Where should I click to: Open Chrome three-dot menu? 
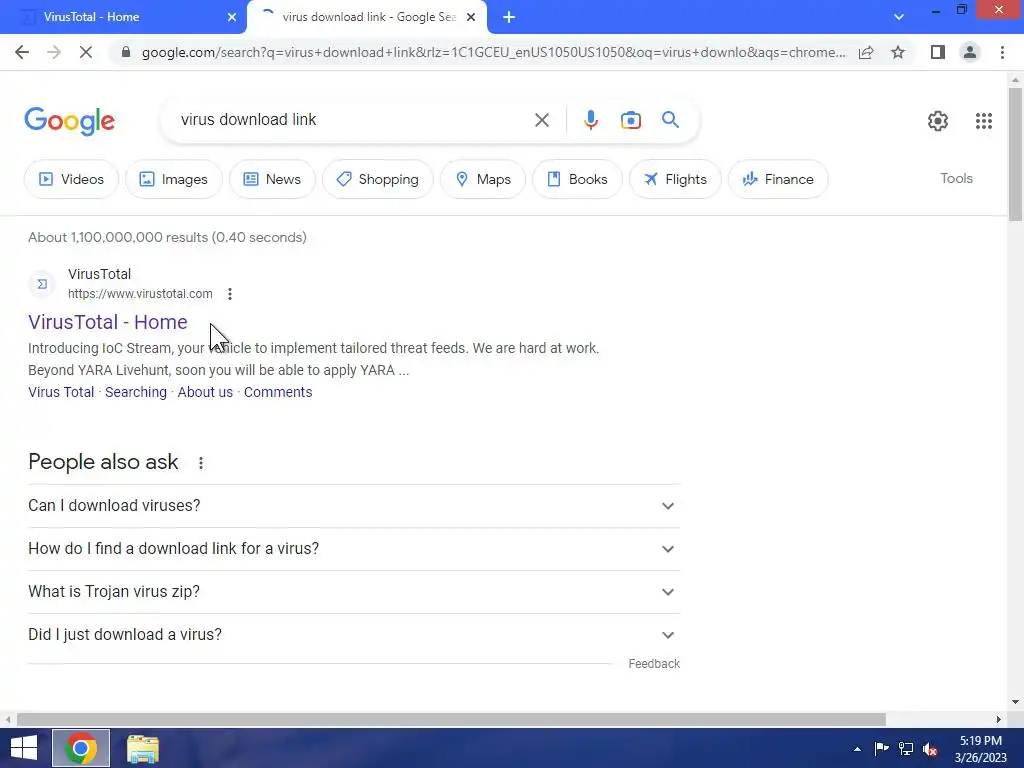(1002, 52)
